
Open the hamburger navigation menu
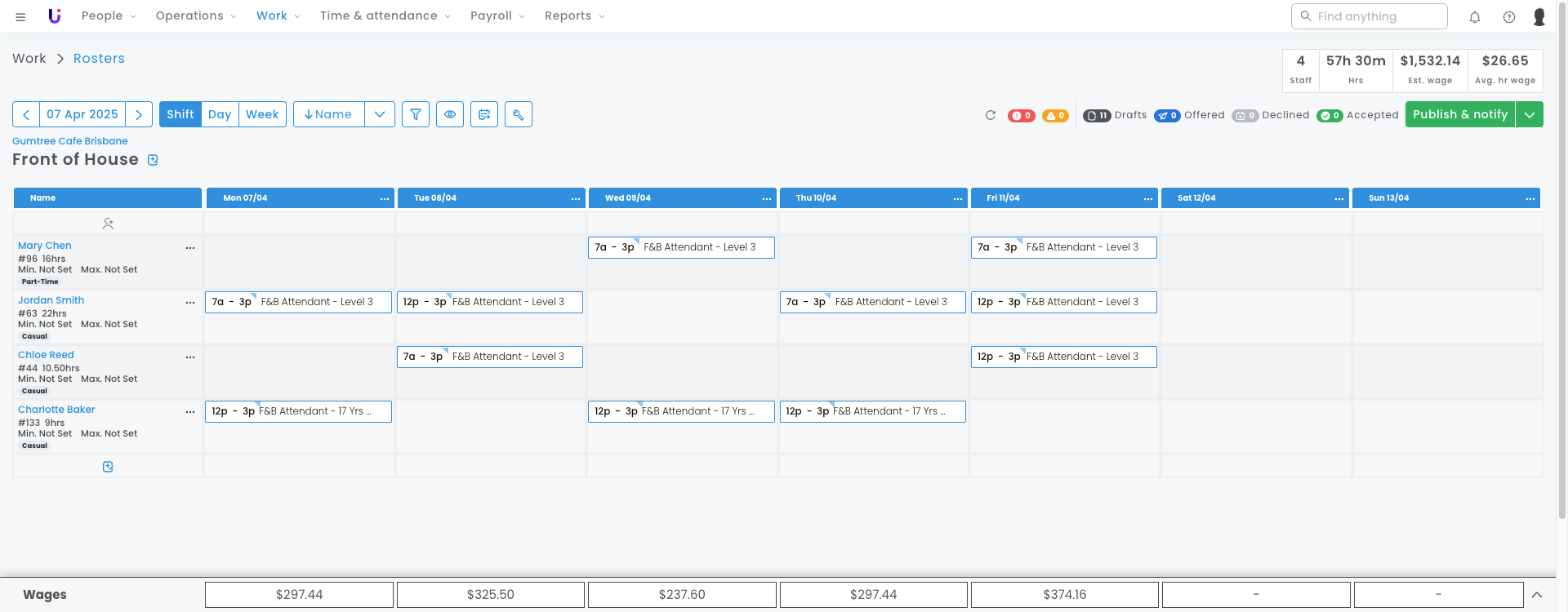tap(20, 16)
